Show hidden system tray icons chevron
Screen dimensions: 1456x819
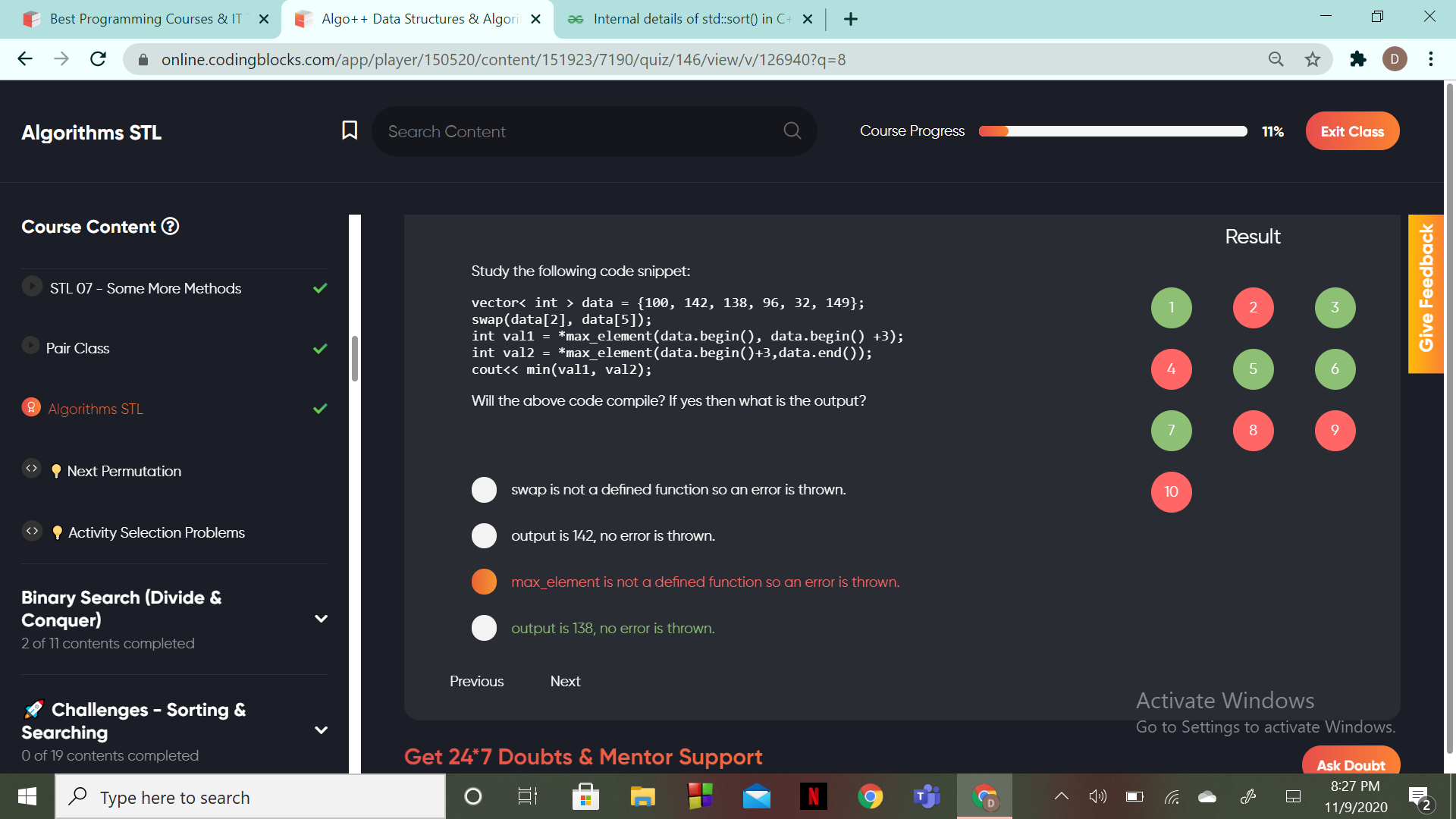(1062, 796)
